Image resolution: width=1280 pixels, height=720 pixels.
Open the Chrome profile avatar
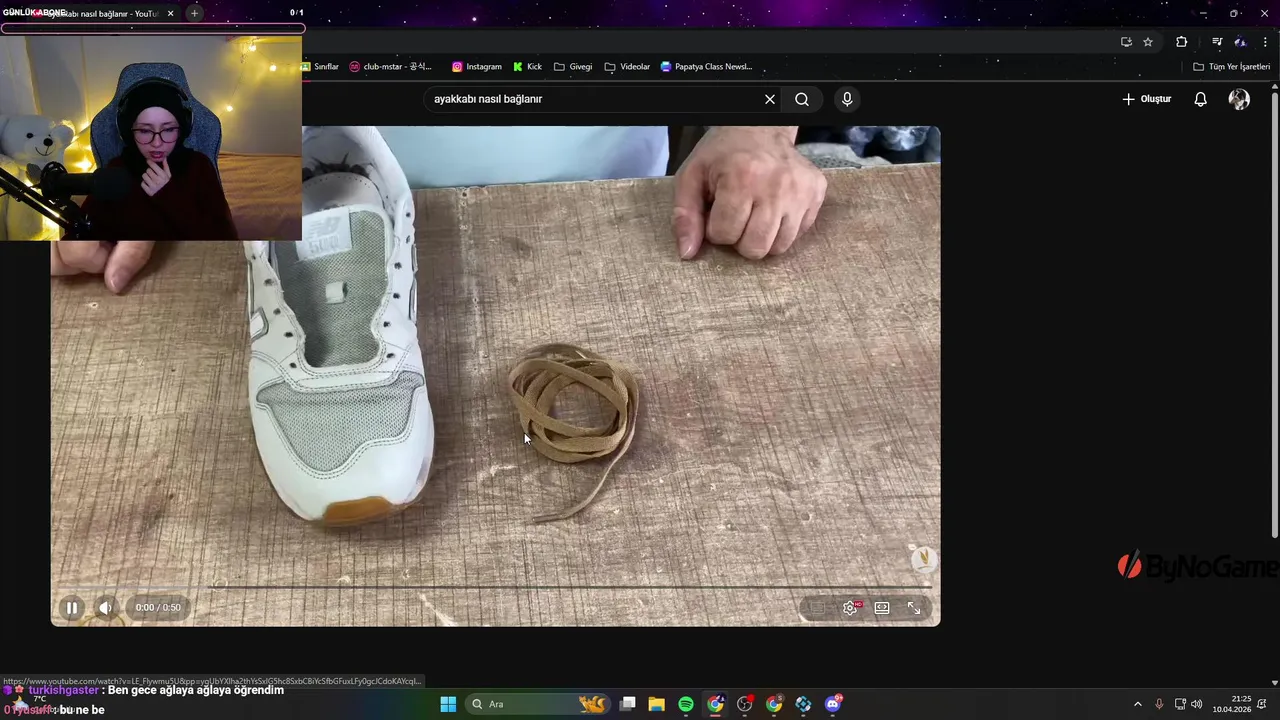pos(1240,42)
